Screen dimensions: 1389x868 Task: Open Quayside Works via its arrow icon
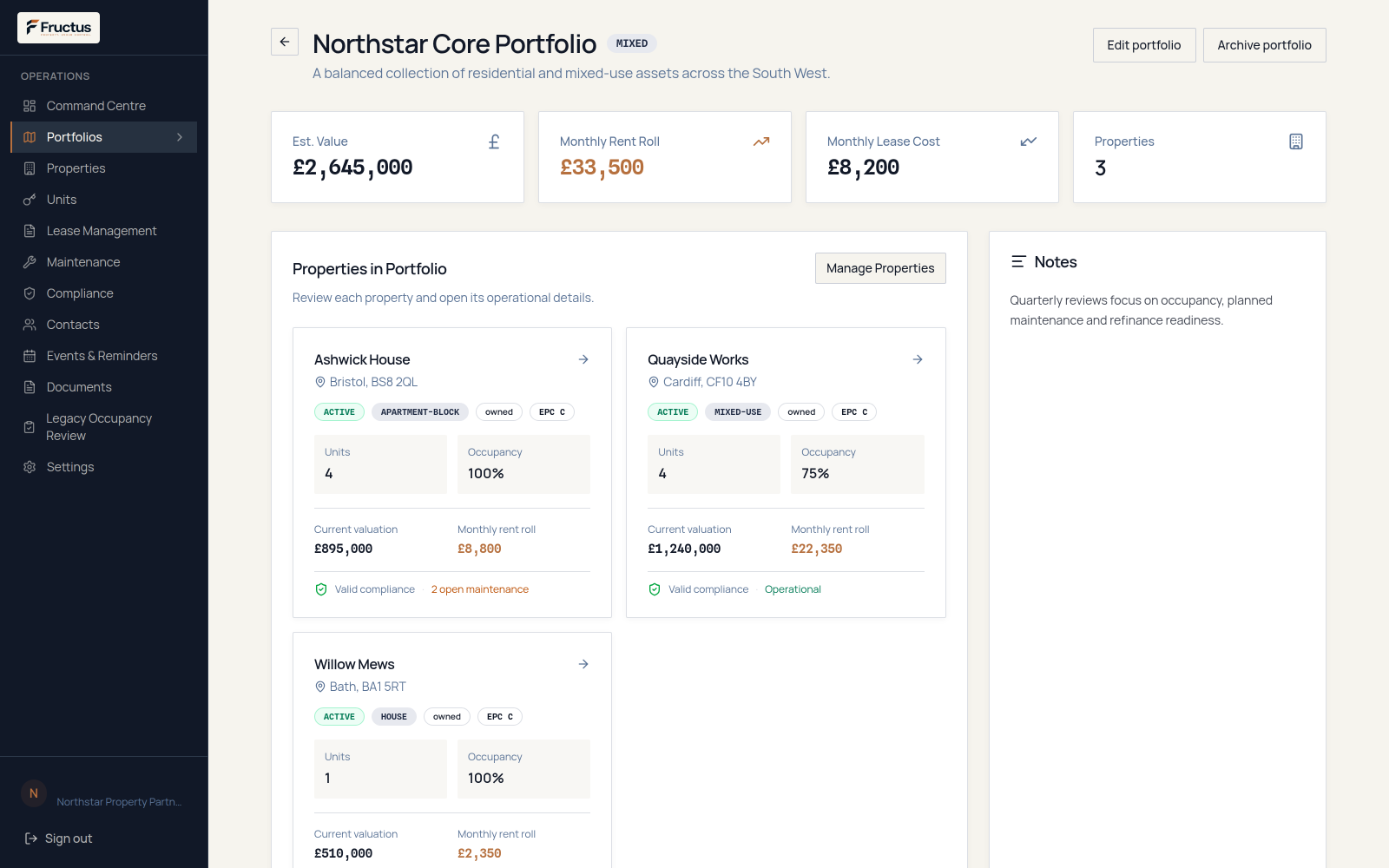pyautogui.click(x=918, y=359)
